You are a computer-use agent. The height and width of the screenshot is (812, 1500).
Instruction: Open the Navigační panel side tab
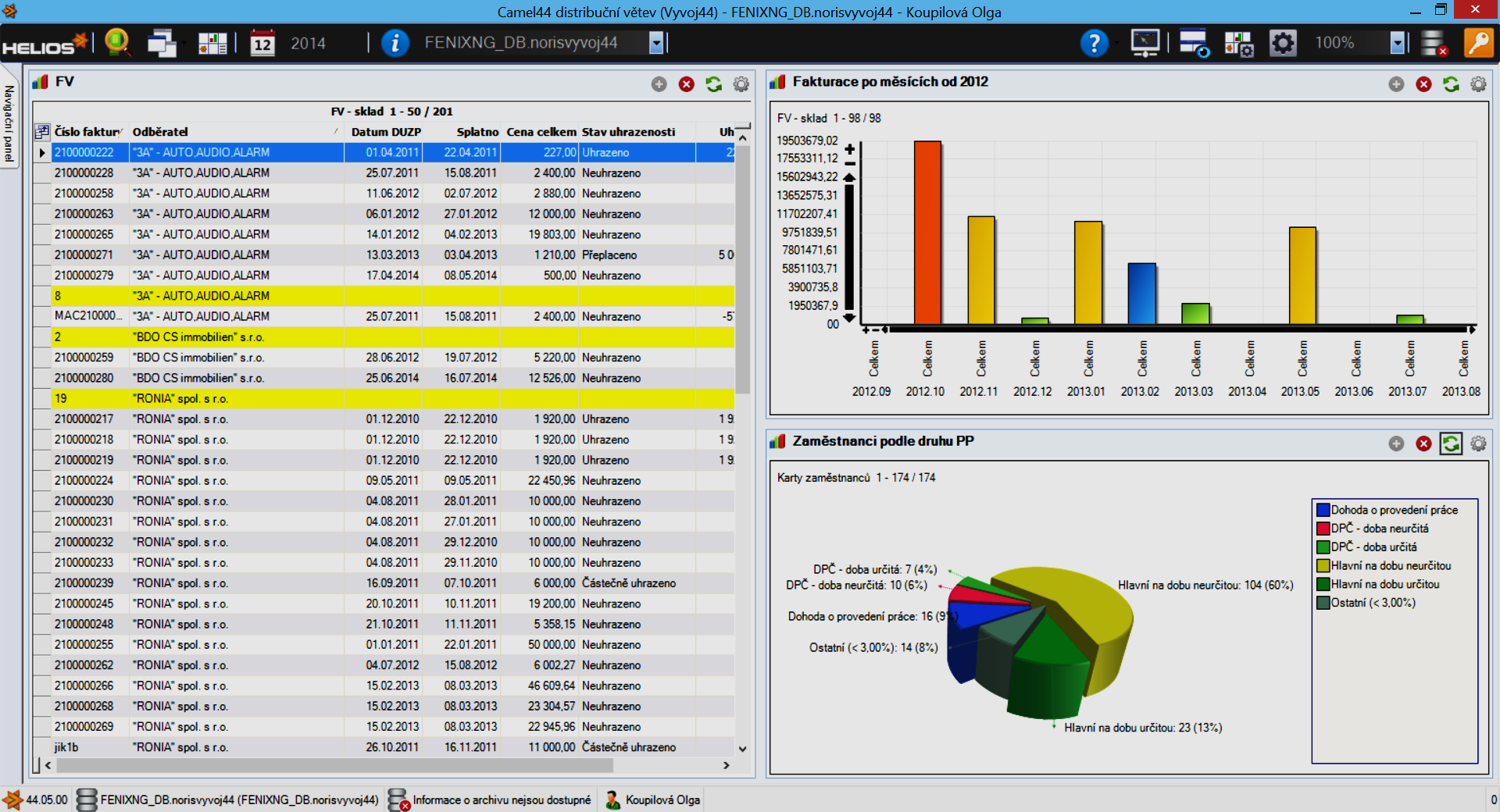[x=9, y=123]
